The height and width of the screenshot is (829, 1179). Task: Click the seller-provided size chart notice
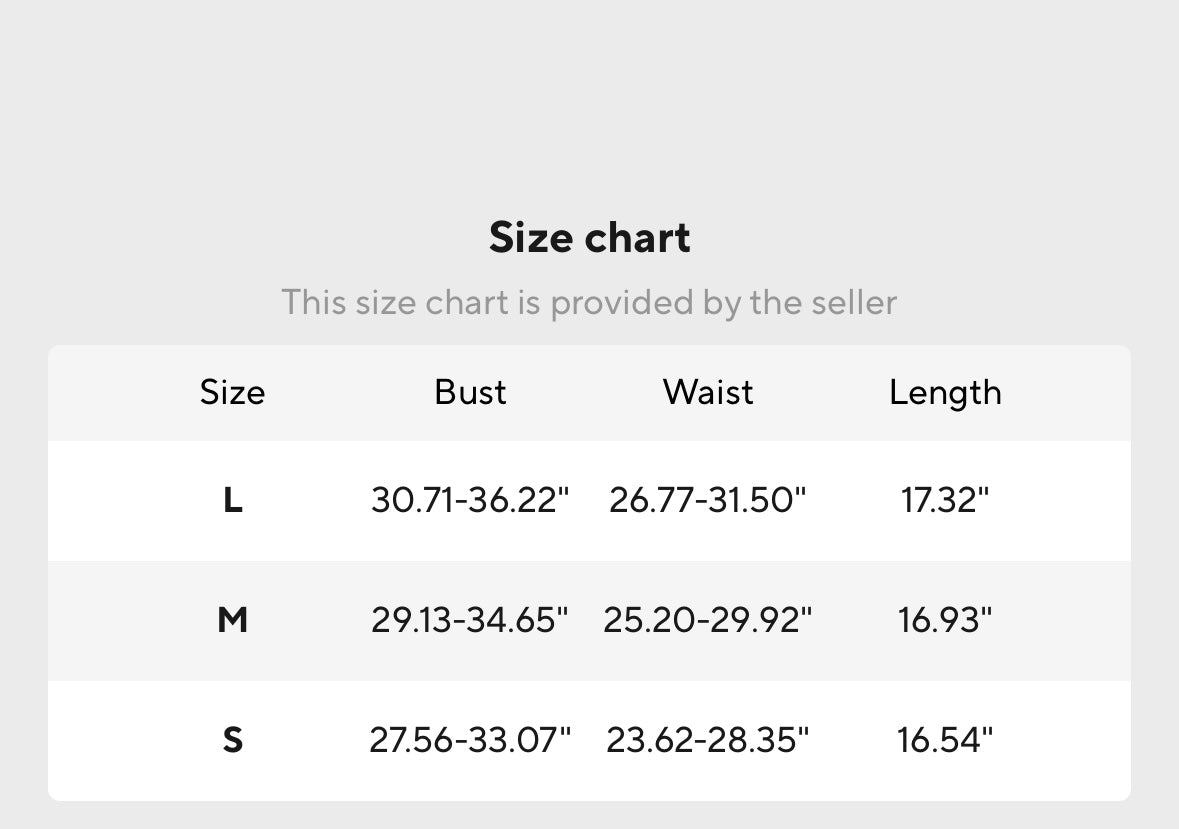[x=589, y=302]
